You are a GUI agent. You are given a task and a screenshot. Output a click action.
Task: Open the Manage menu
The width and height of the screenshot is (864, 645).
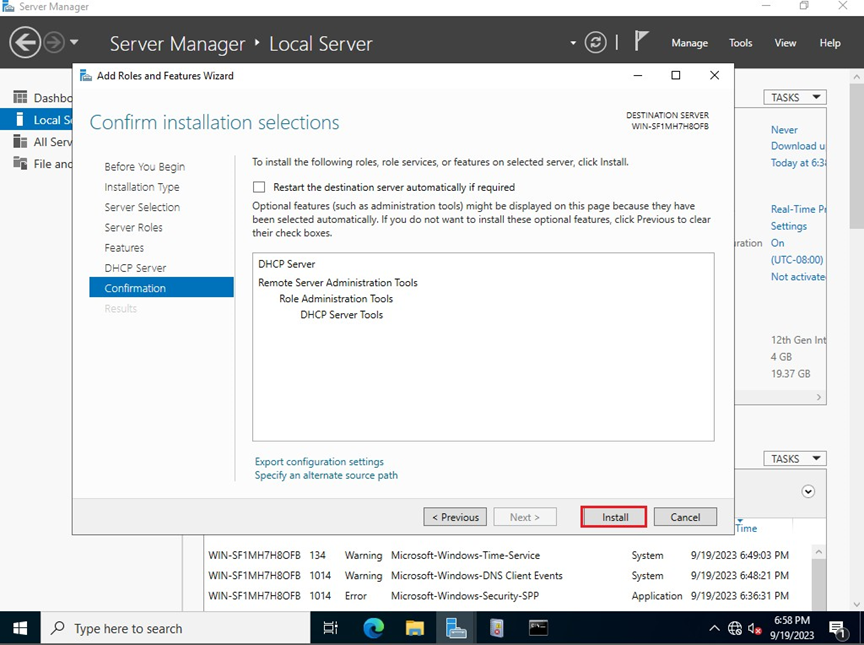(x=689, y=43)
